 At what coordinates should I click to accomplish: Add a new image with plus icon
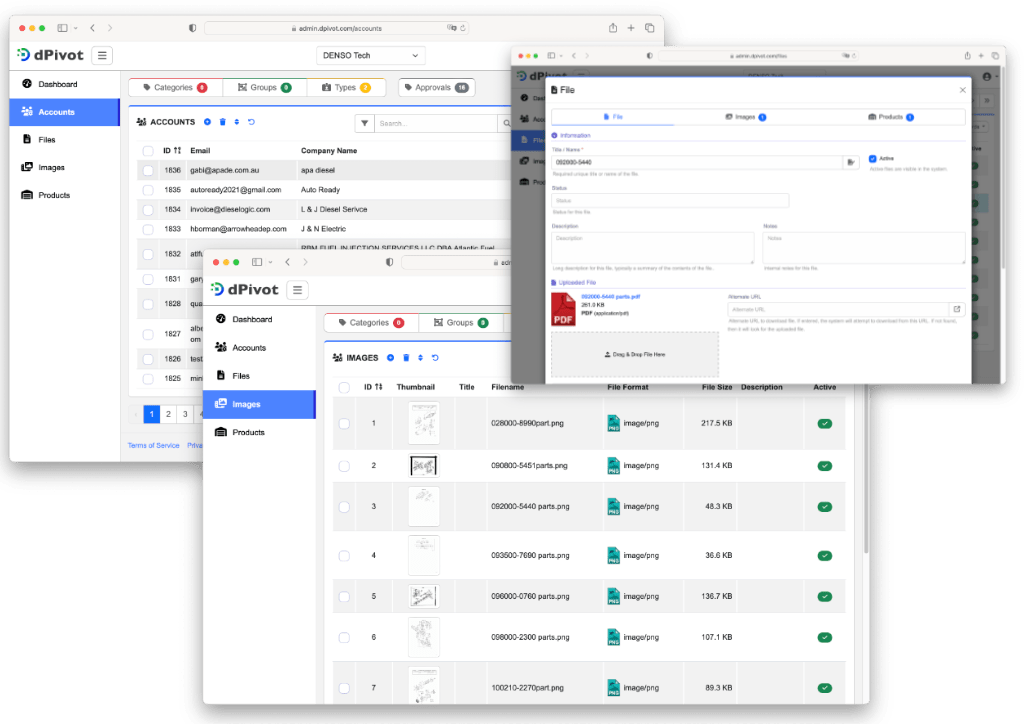pos(391,358)
